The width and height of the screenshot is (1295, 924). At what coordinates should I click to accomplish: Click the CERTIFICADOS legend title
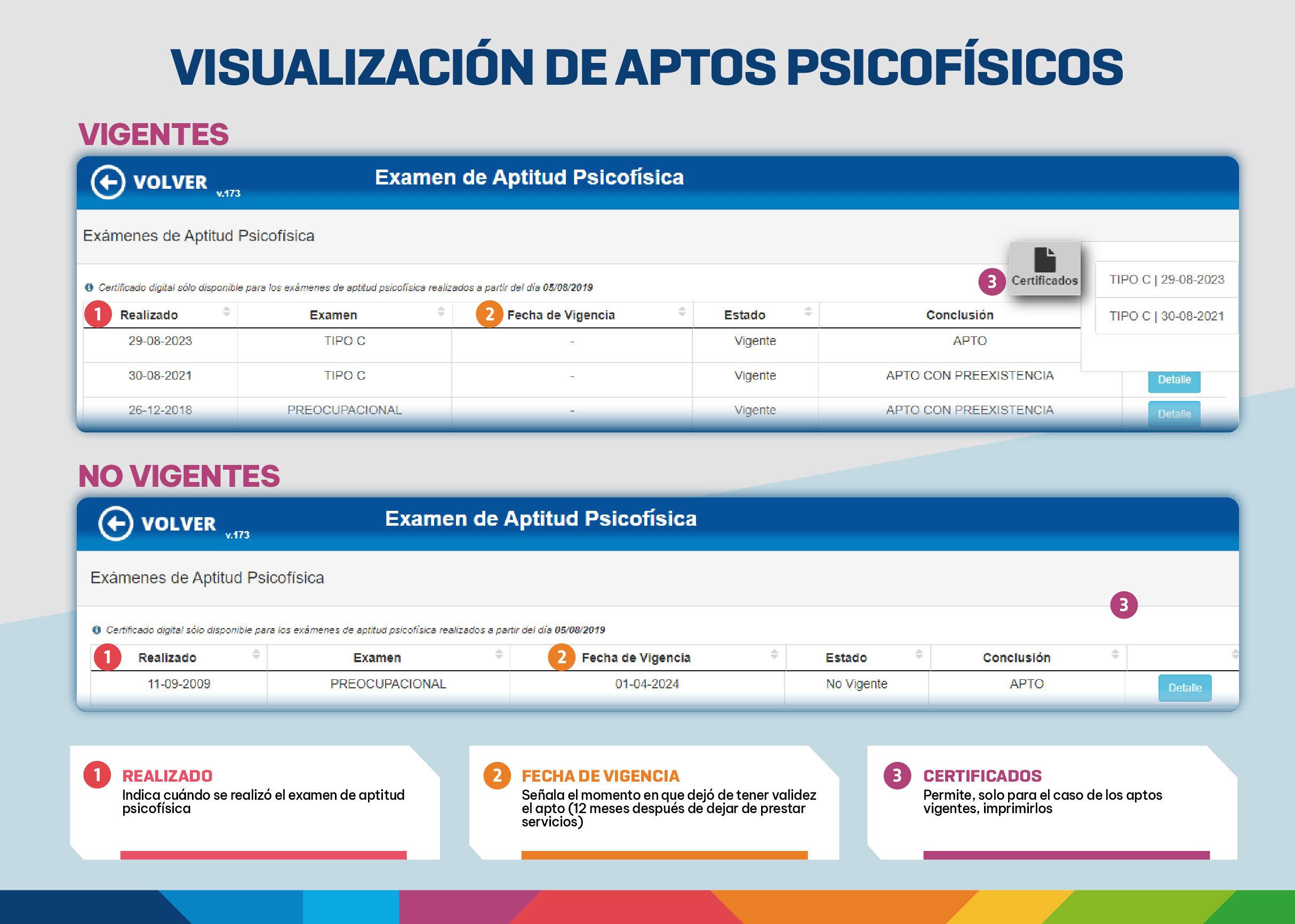pyautogui.click(x=982, y=776)
